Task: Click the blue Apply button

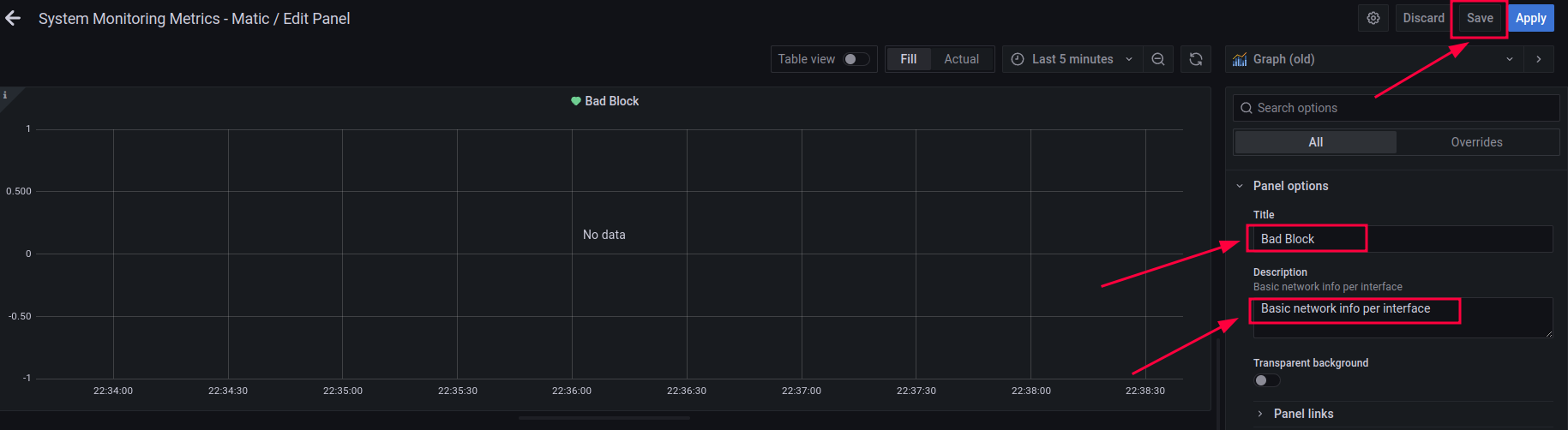Action: pos(1530,18)
